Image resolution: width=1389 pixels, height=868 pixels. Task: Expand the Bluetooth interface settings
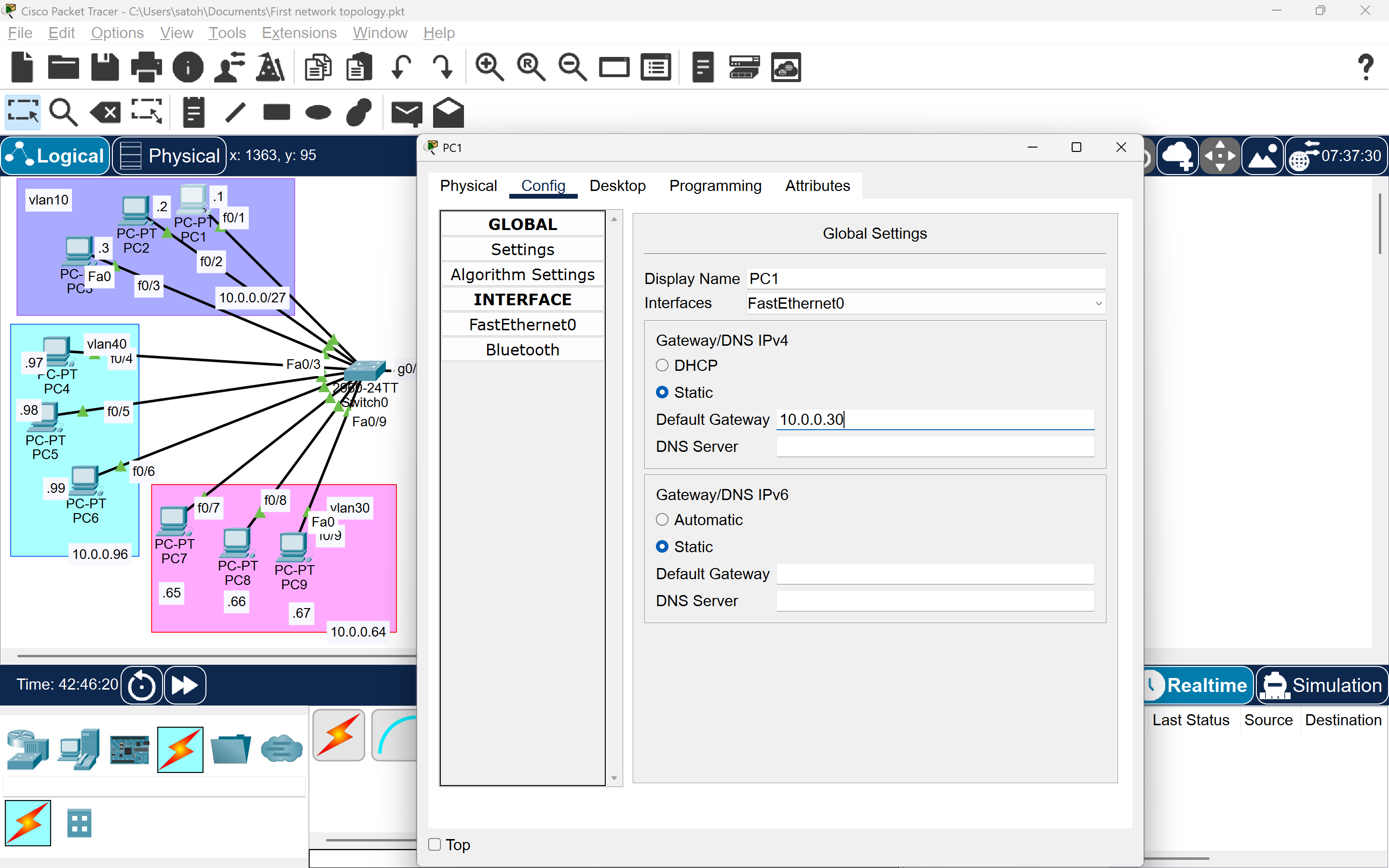[522, 349]
